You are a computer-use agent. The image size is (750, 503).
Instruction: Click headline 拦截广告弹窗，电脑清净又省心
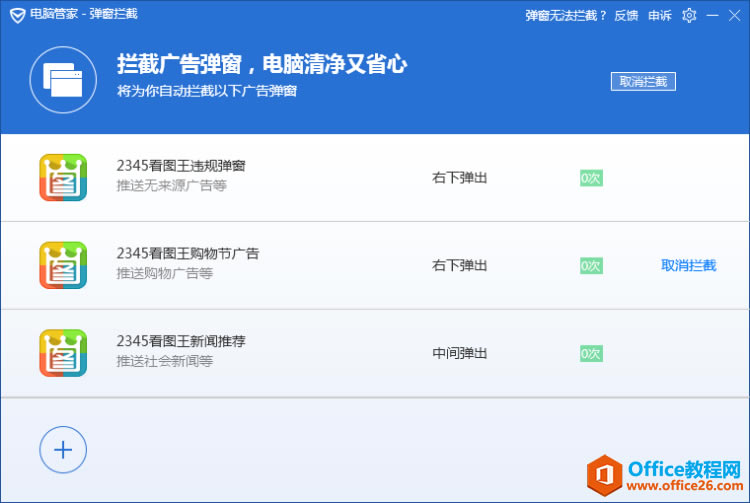coord(262,64)
